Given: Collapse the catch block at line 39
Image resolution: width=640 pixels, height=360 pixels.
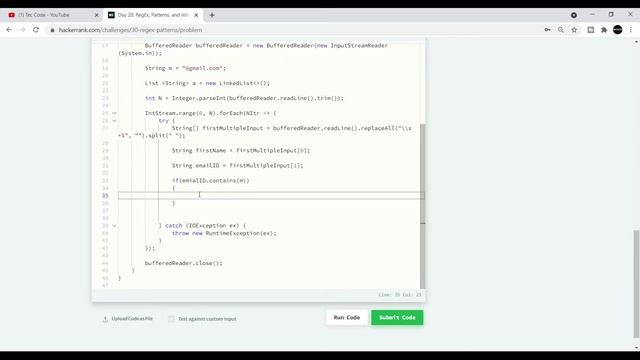Looking at the screenshot, I should [x=114, y=226].
